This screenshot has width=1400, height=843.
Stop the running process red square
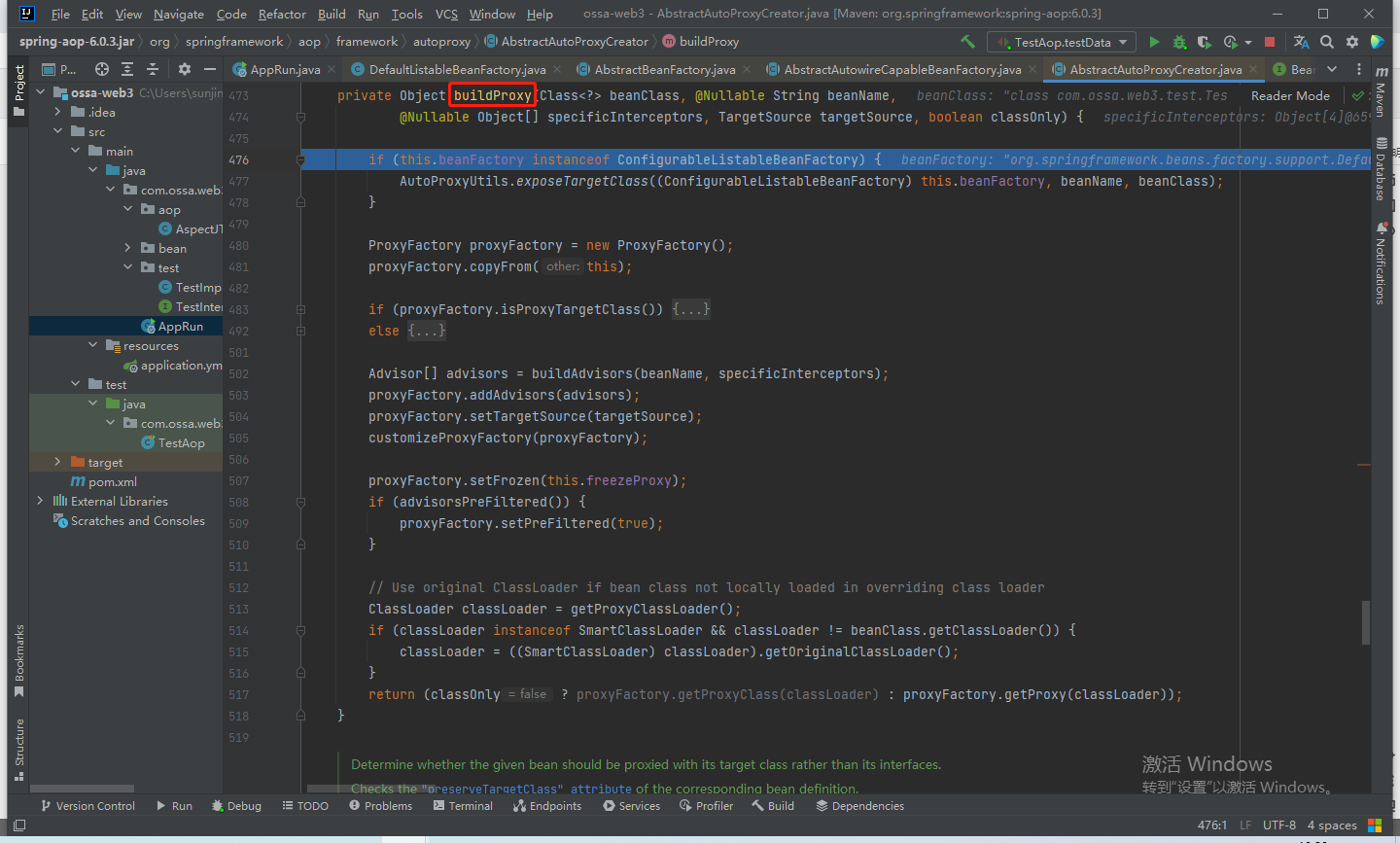point(1269,42)
